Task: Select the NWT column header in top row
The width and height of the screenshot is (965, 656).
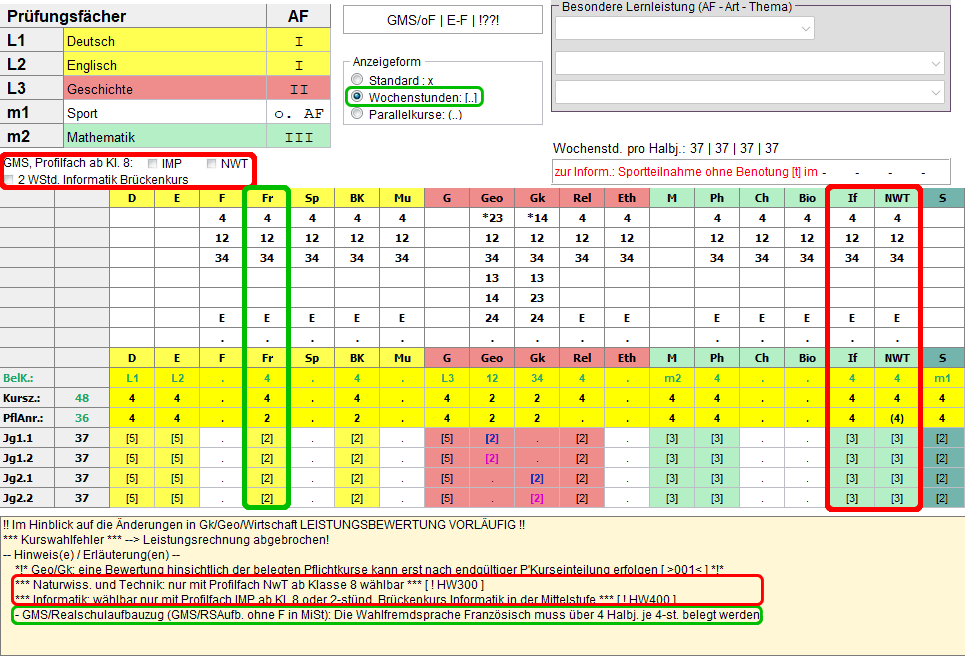Action: click(x=897, y=198)
